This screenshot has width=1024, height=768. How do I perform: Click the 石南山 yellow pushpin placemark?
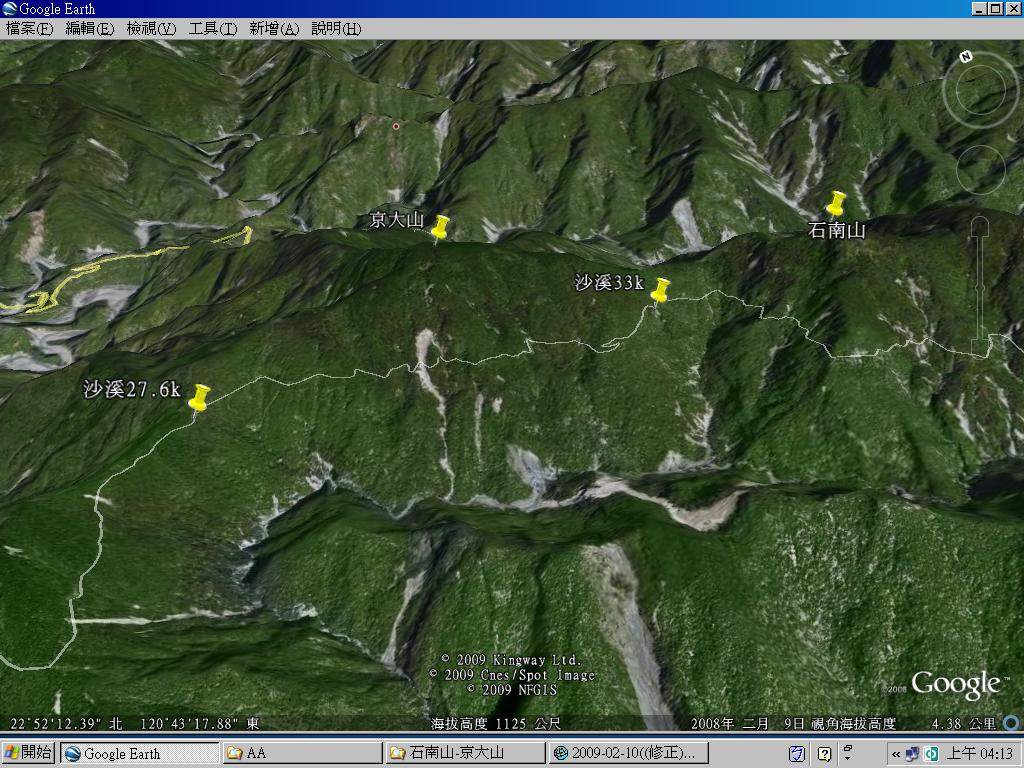(x=837, y=203)
